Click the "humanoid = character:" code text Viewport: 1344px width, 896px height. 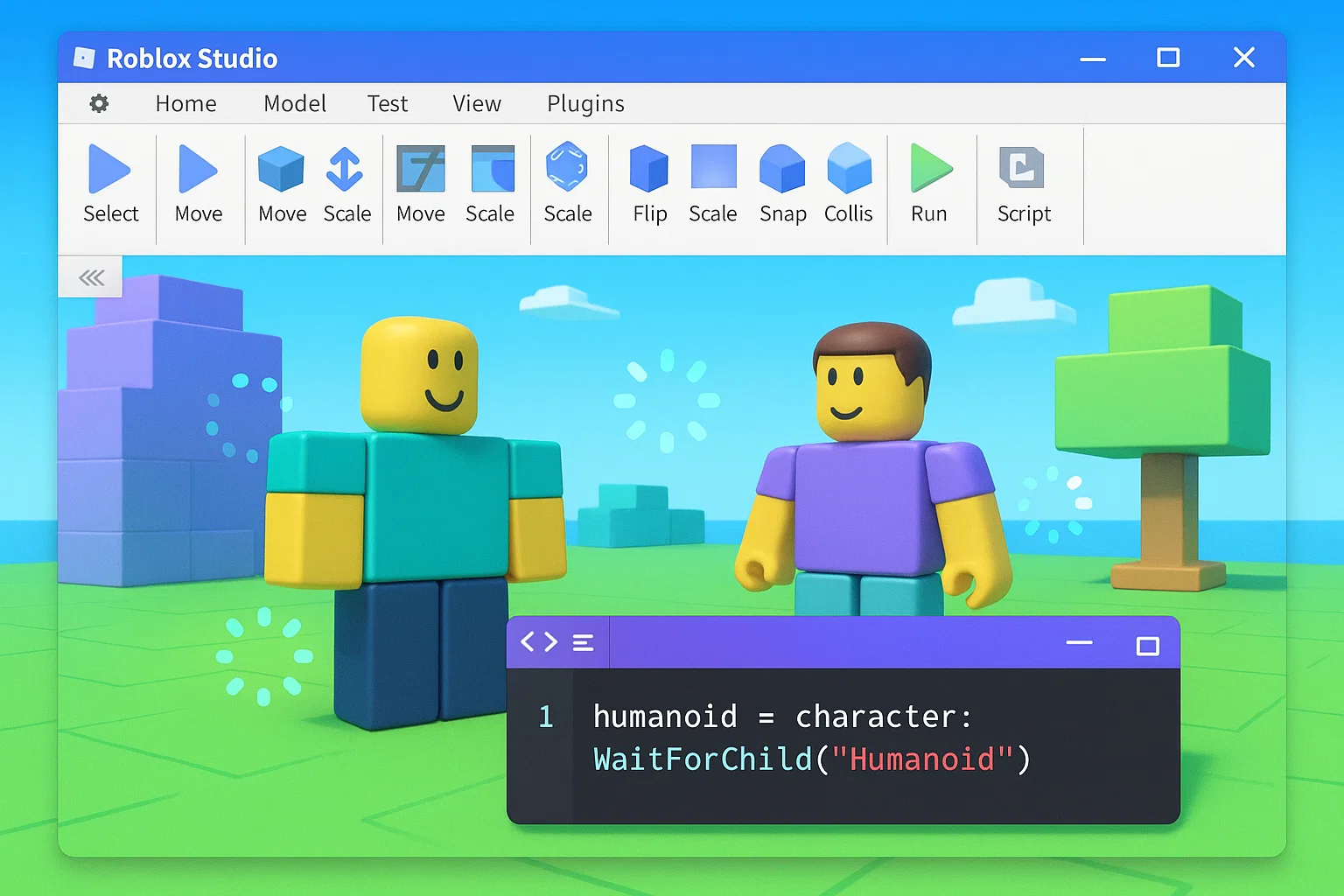coord(782,717)
